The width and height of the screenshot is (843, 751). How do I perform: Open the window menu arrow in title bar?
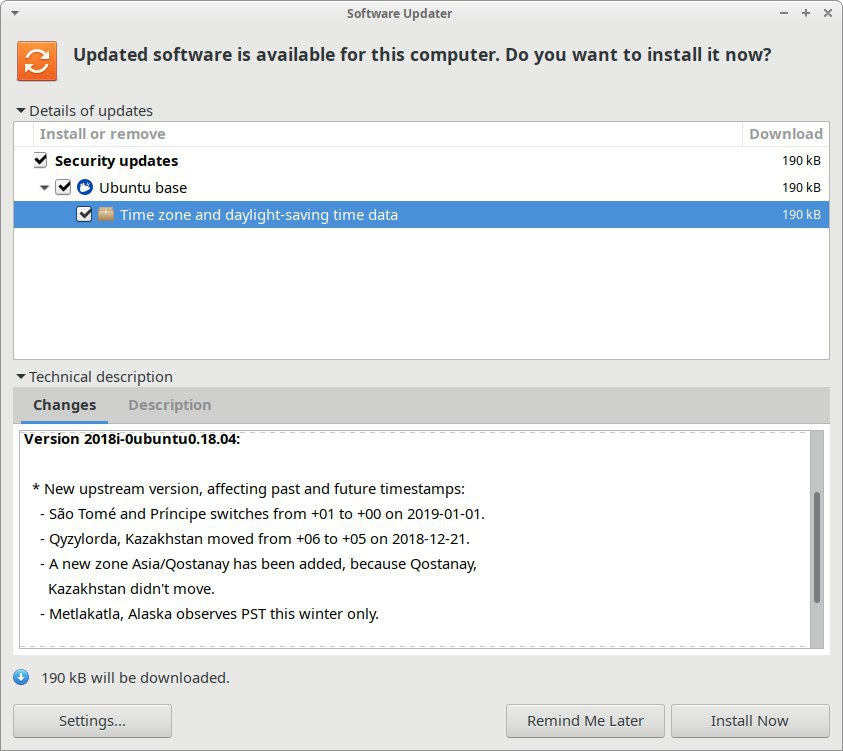pyautogui.click(x=15, y=13)
